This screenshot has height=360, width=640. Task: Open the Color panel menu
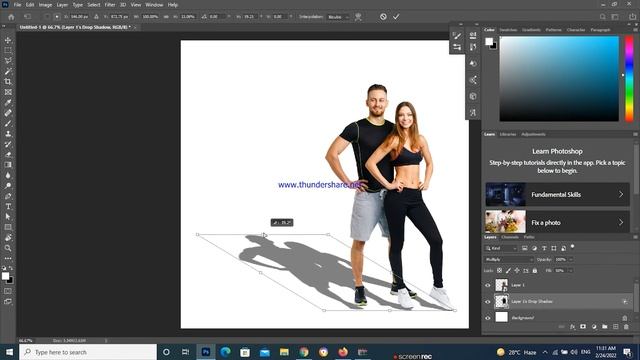(635, 30)
